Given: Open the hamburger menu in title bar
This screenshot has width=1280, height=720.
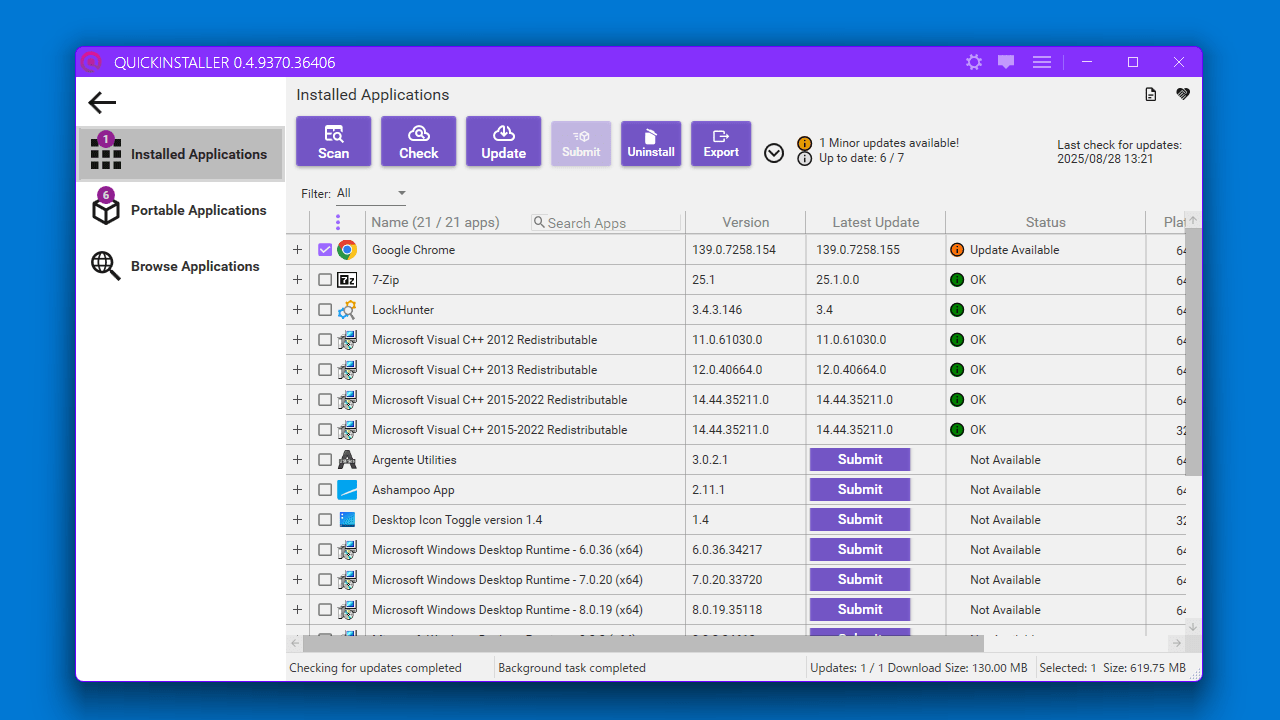Looking at the screenshot, I should coord(1042,62).
